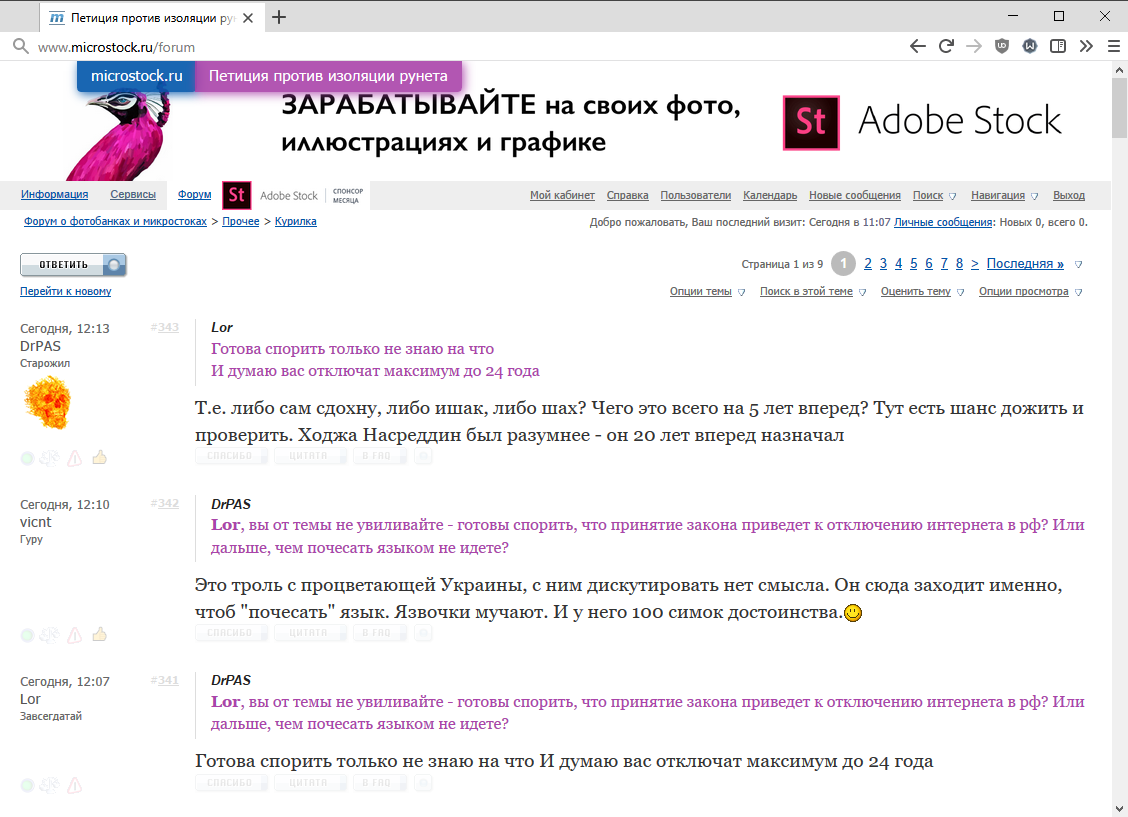Click Adobe Stock St sponsor logo in menu
The height and width of the screenshot is (817, 1128).
click(237, 195)
